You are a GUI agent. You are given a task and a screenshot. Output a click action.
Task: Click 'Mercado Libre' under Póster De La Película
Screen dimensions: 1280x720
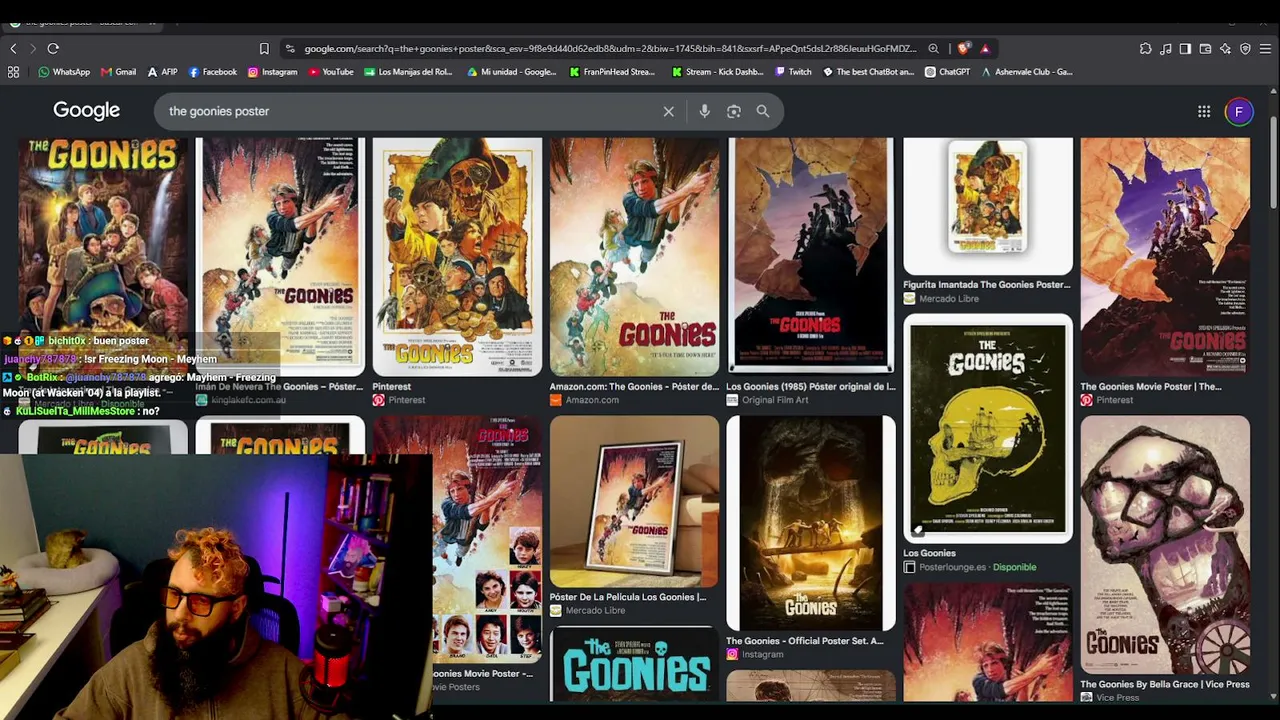(x=595, y=611)
